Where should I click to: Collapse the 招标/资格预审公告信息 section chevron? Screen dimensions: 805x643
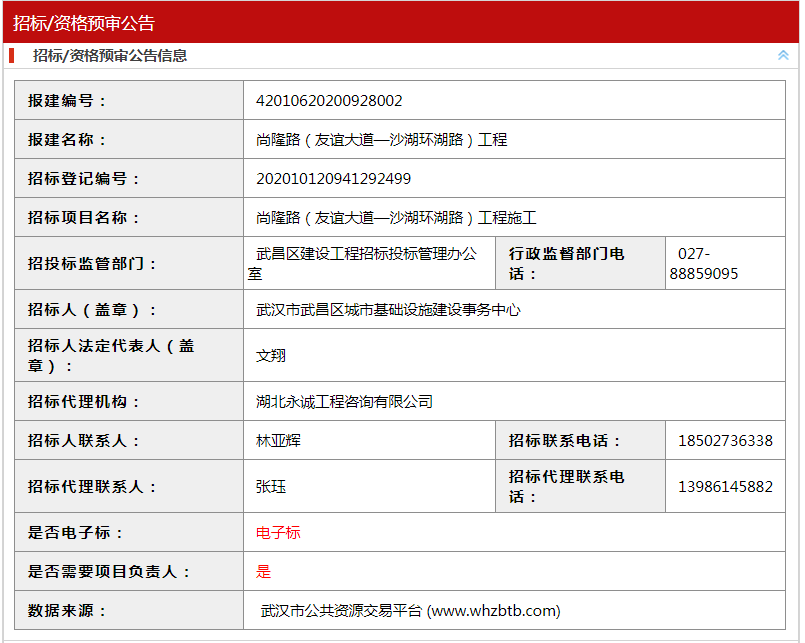tap(783, 55)
